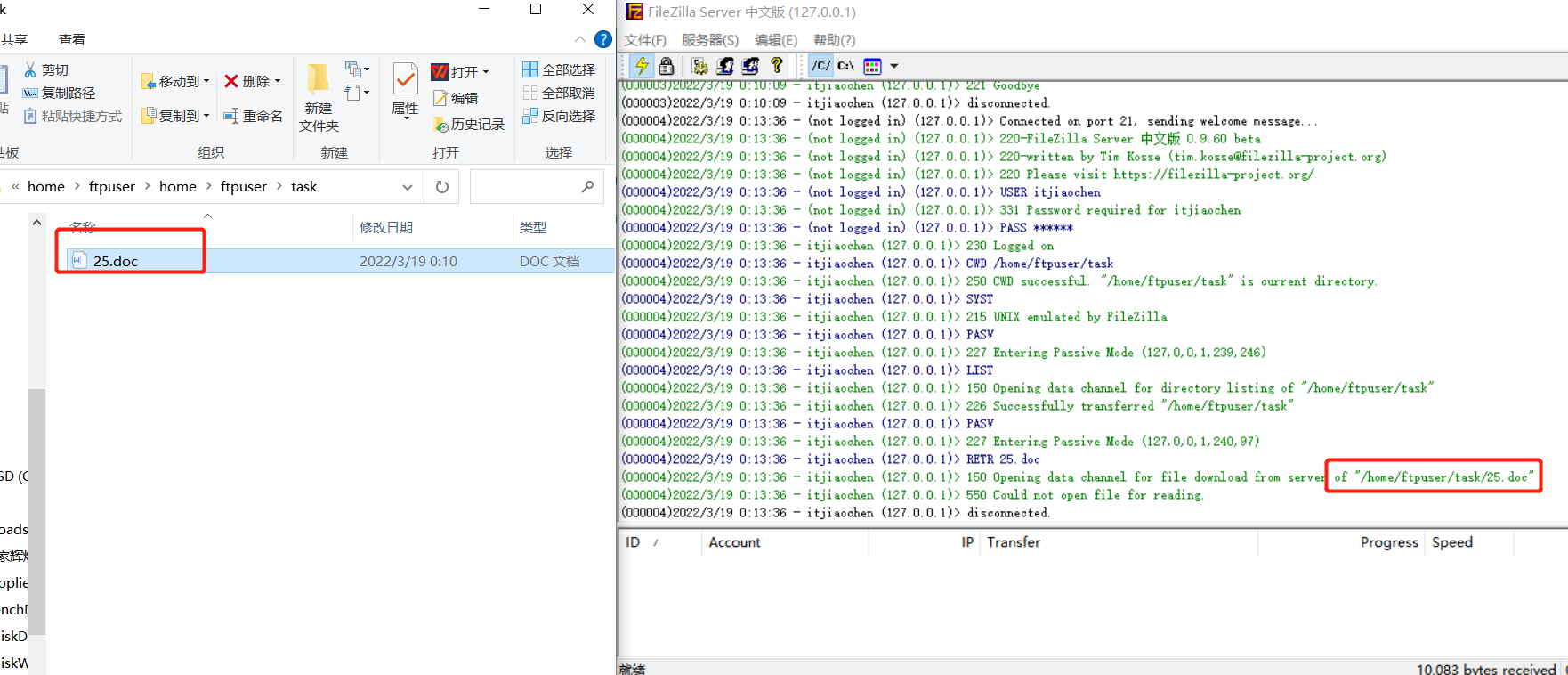
Task: Click the red X 删除 delete button
Action: (247, 81)
